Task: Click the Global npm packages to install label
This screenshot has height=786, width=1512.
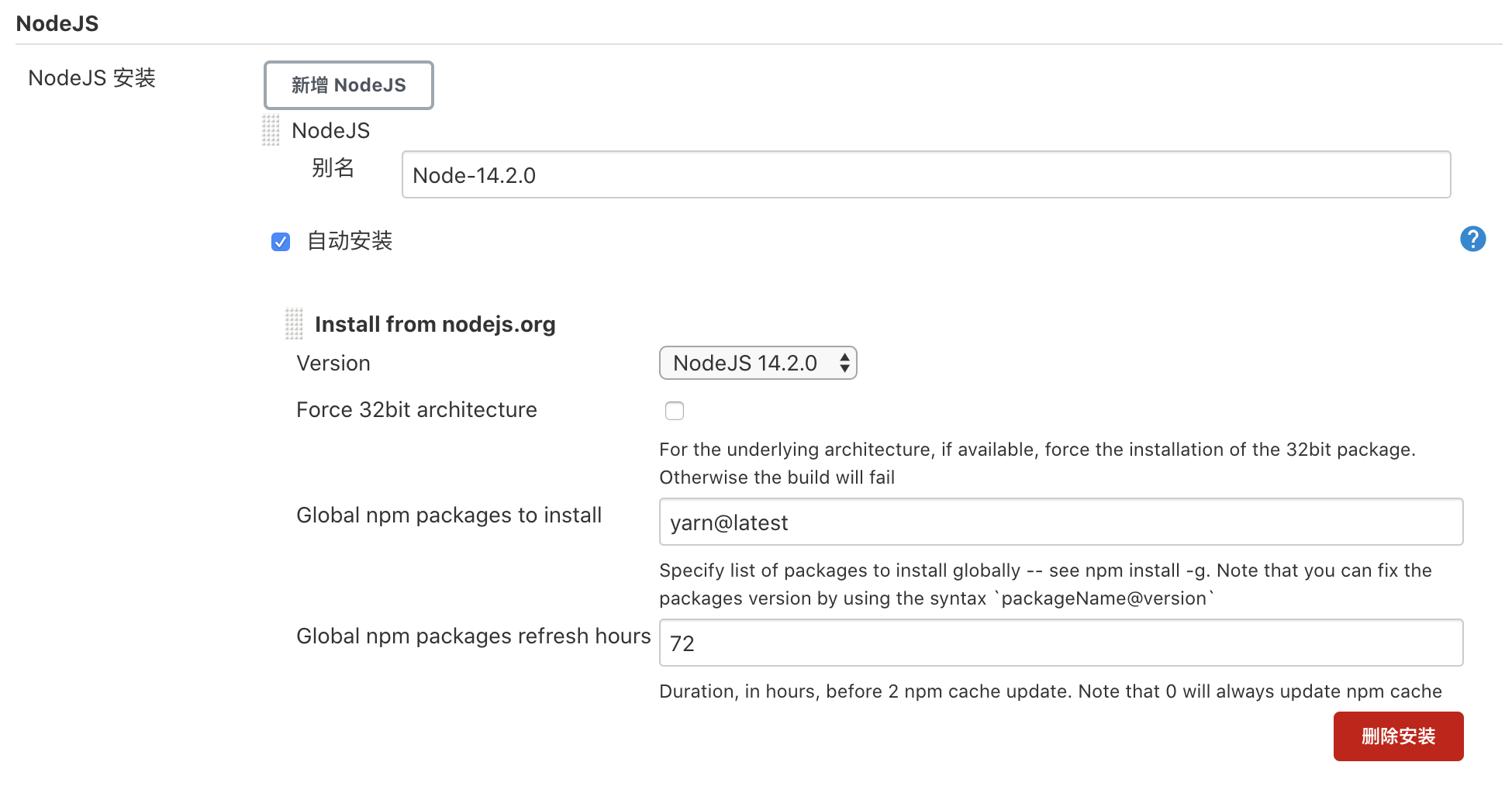Action: [x=449, y=515]
